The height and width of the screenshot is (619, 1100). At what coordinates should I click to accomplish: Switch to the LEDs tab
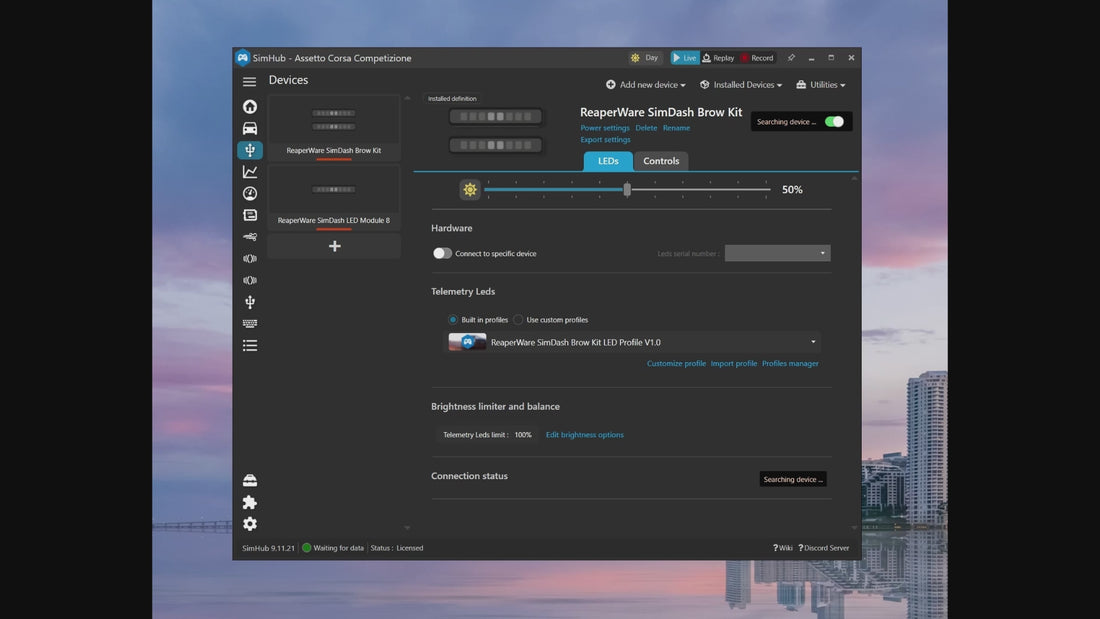coord(608,161)
